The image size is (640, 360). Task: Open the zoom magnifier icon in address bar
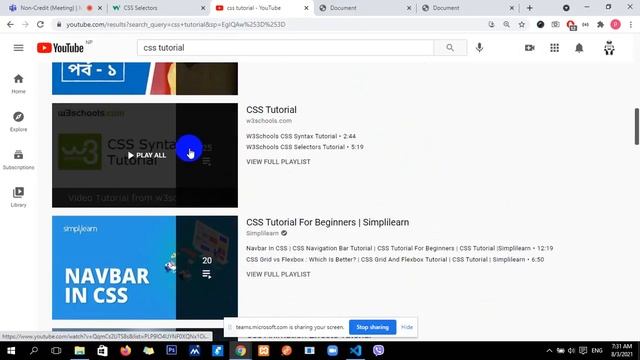point(507,24)
